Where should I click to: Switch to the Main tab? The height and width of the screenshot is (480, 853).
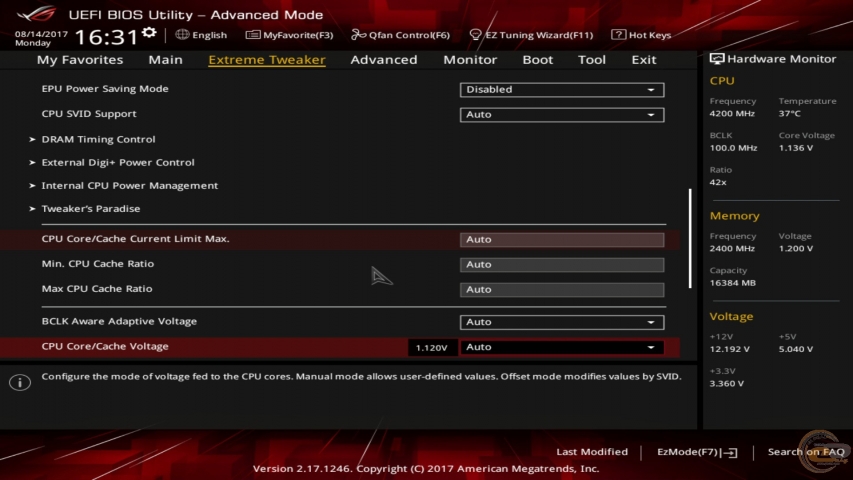[165, 59]
